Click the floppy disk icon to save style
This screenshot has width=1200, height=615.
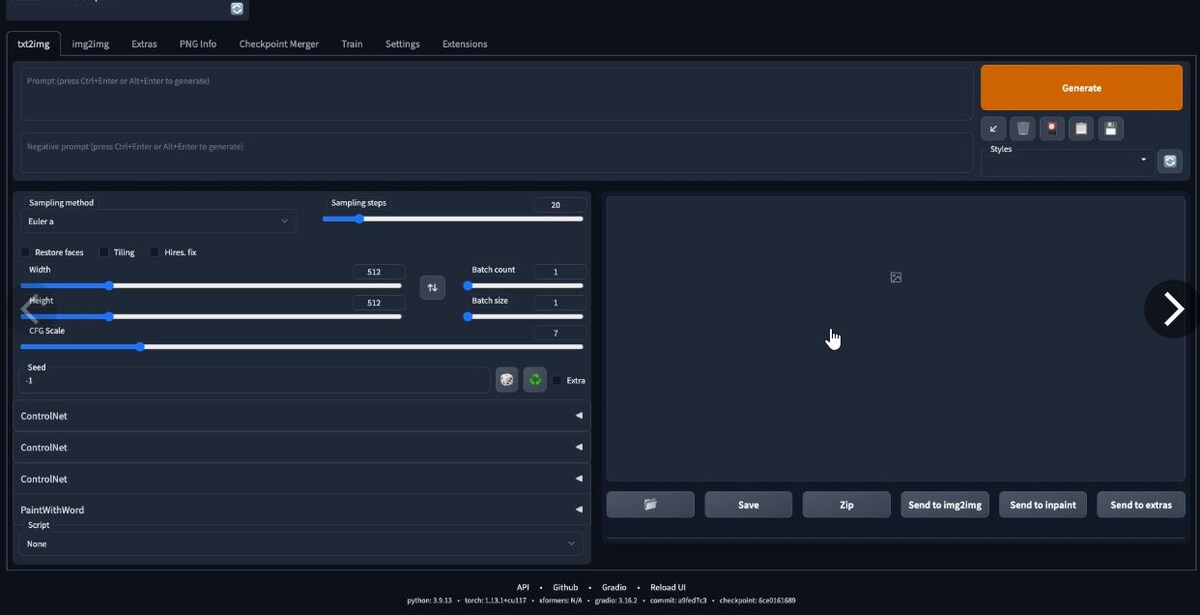point(1110,128)
